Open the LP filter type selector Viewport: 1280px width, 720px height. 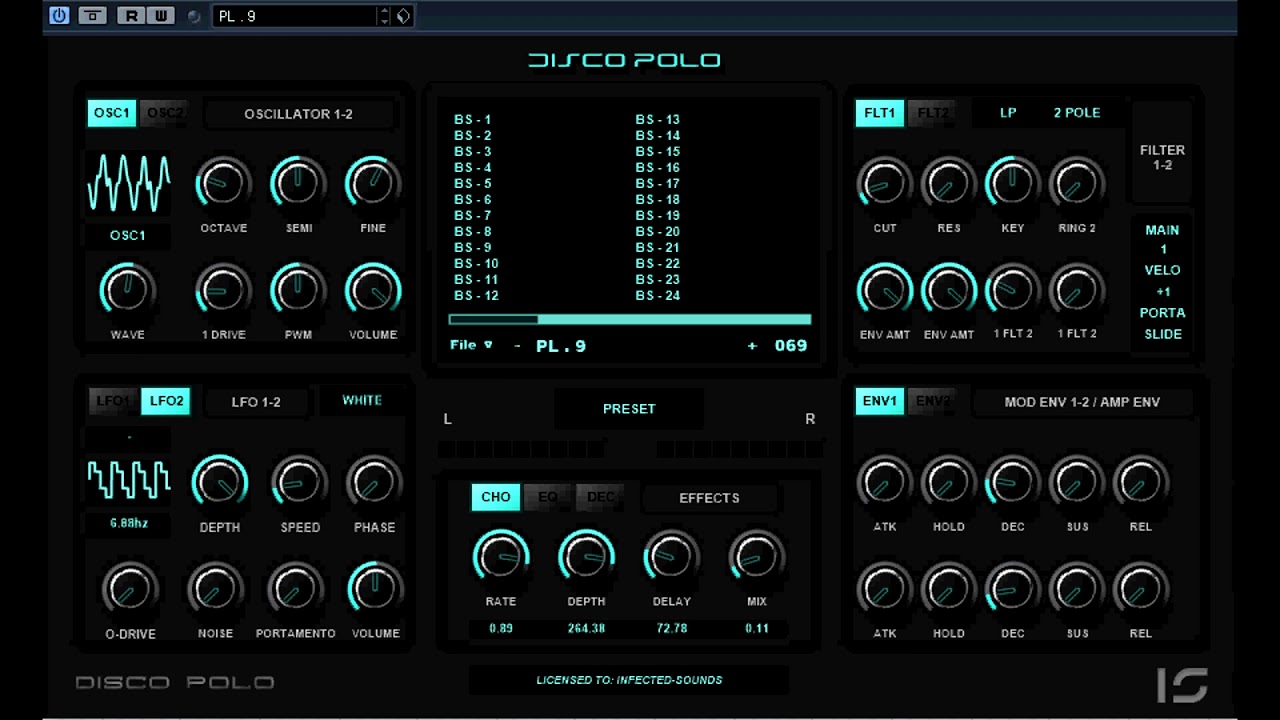click(x=1008, y=113)
